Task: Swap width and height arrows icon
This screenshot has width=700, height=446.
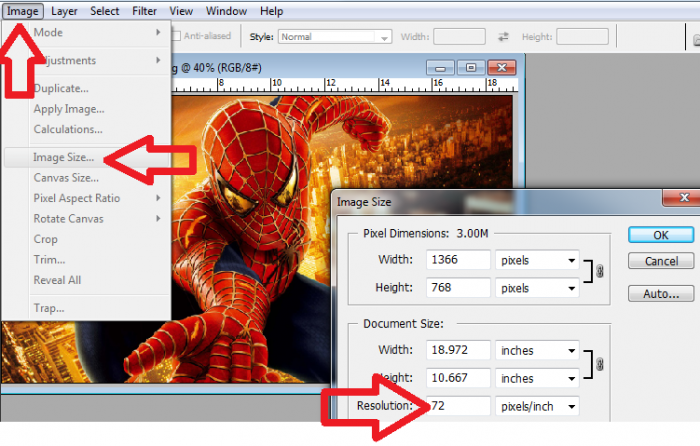Action: (504, 37)
